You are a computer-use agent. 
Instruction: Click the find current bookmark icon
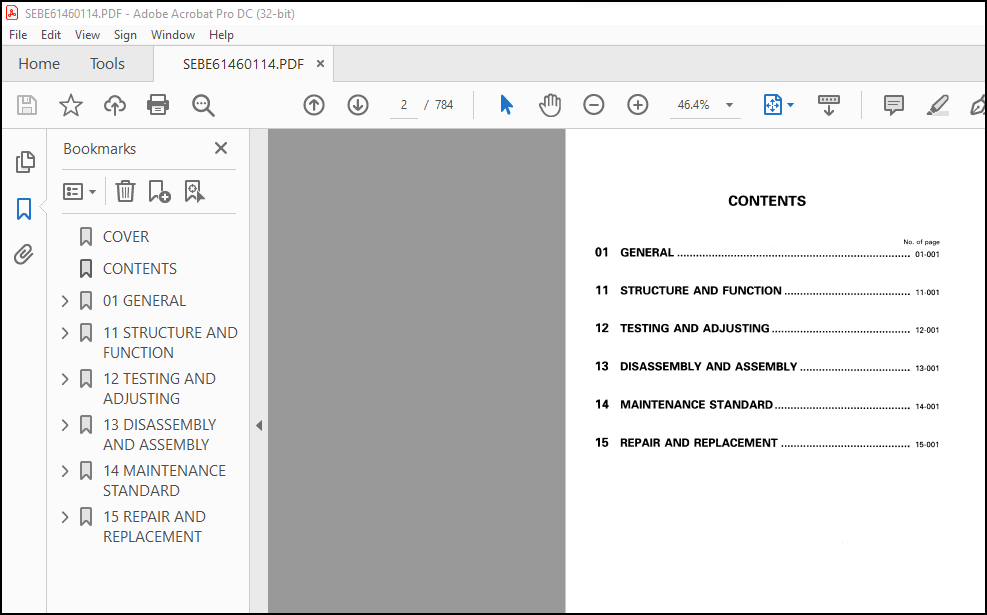[x=194, y=191]
